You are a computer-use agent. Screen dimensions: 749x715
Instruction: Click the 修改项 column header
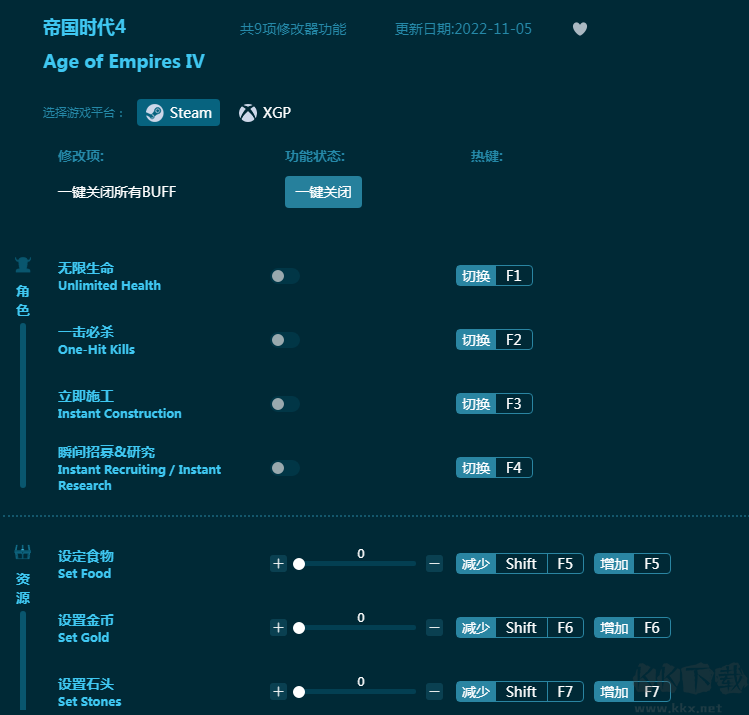tap(81, 156)
